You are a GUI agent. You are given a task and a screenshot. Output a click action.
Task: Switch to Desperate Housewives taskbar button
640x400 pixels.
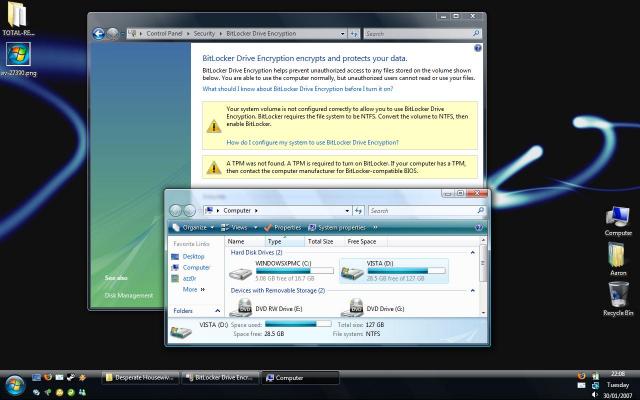point(140,378)
